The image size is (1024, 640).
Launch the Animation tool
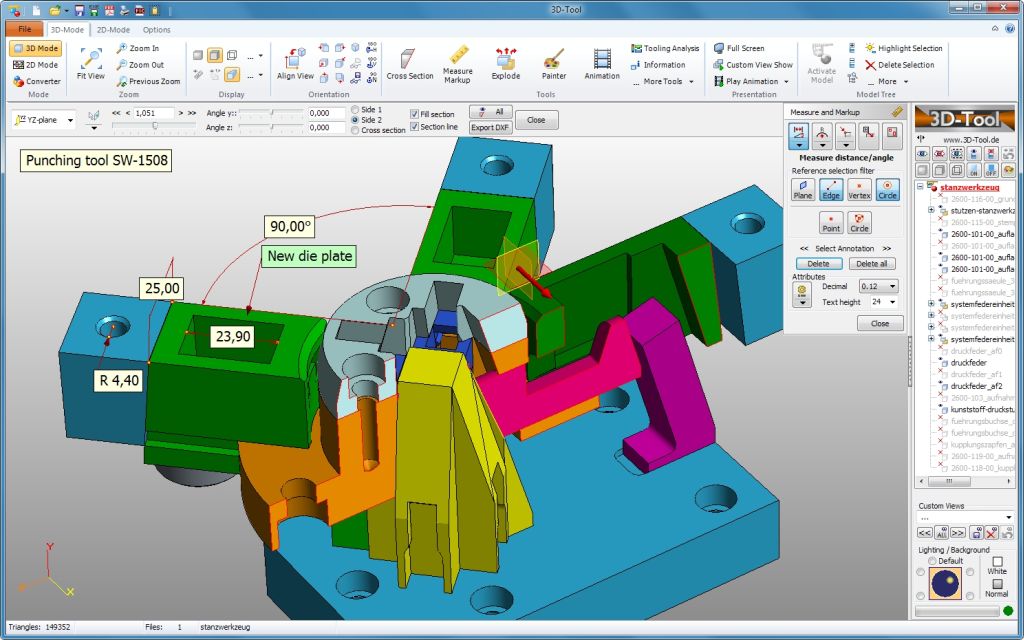tap(602, 62)
